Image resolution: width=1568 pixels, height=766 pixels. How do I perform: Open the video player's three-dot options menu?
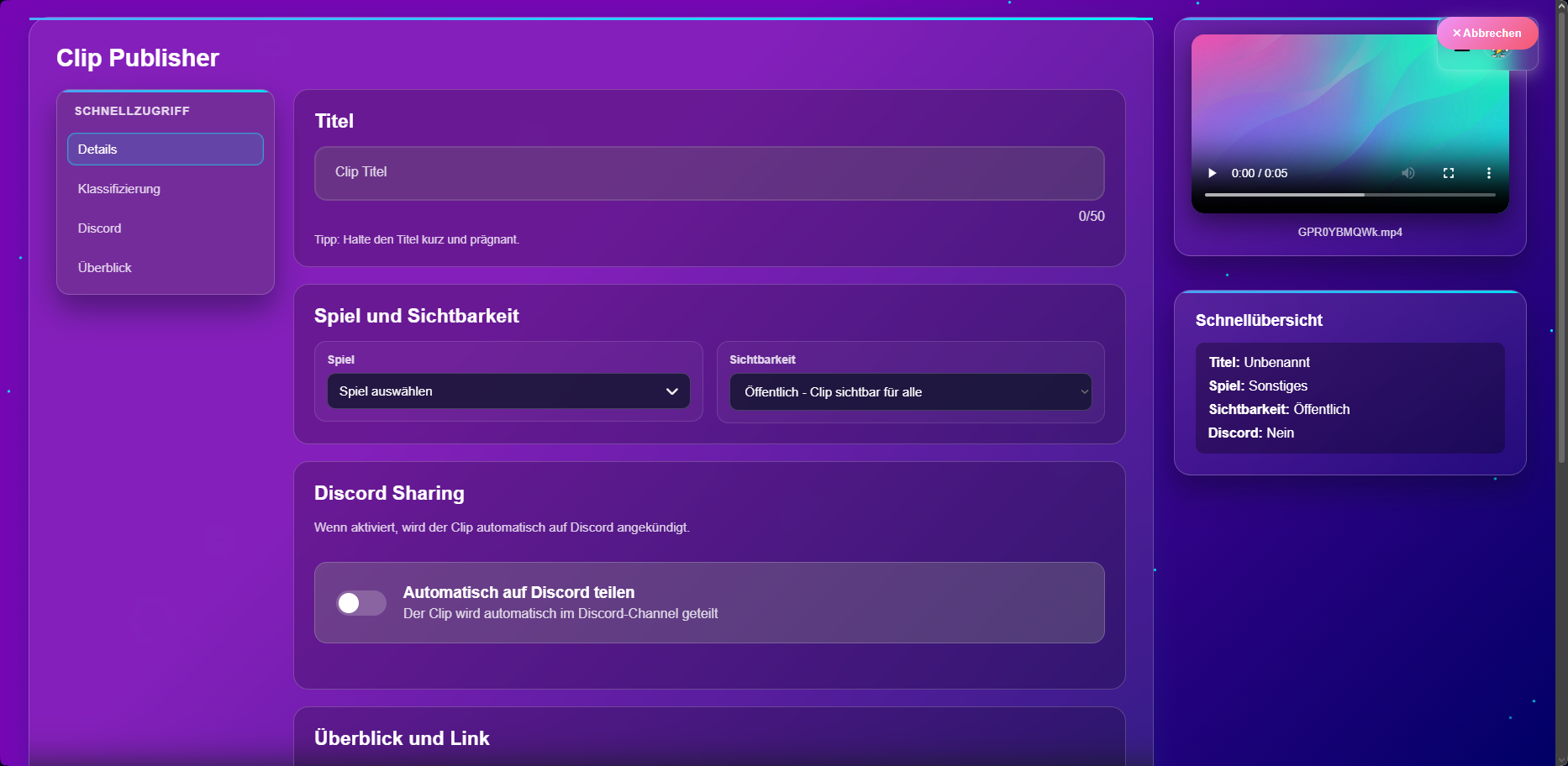pos(1488,173)
